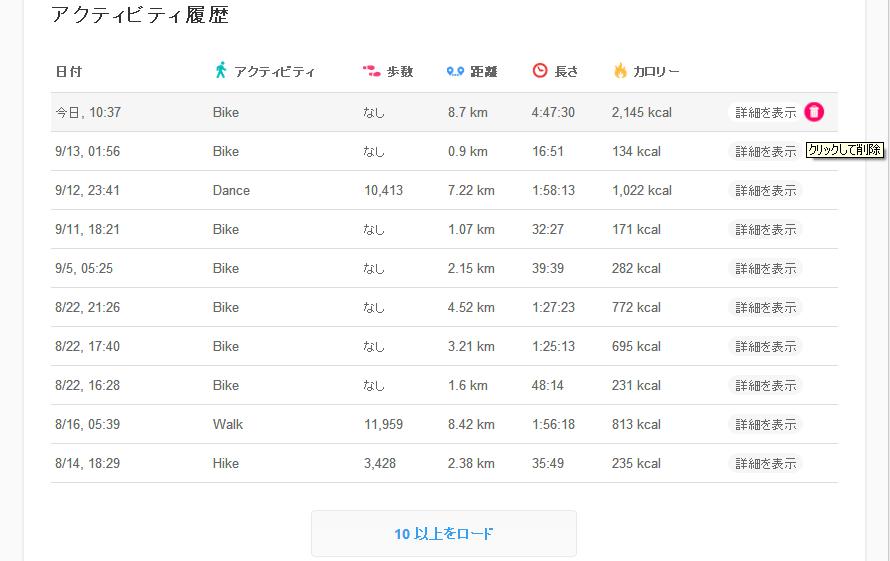890x561 pixels.
Task: Open 詳細を表示 for the 9/12 Dance activity
Action: pos(766,191)
